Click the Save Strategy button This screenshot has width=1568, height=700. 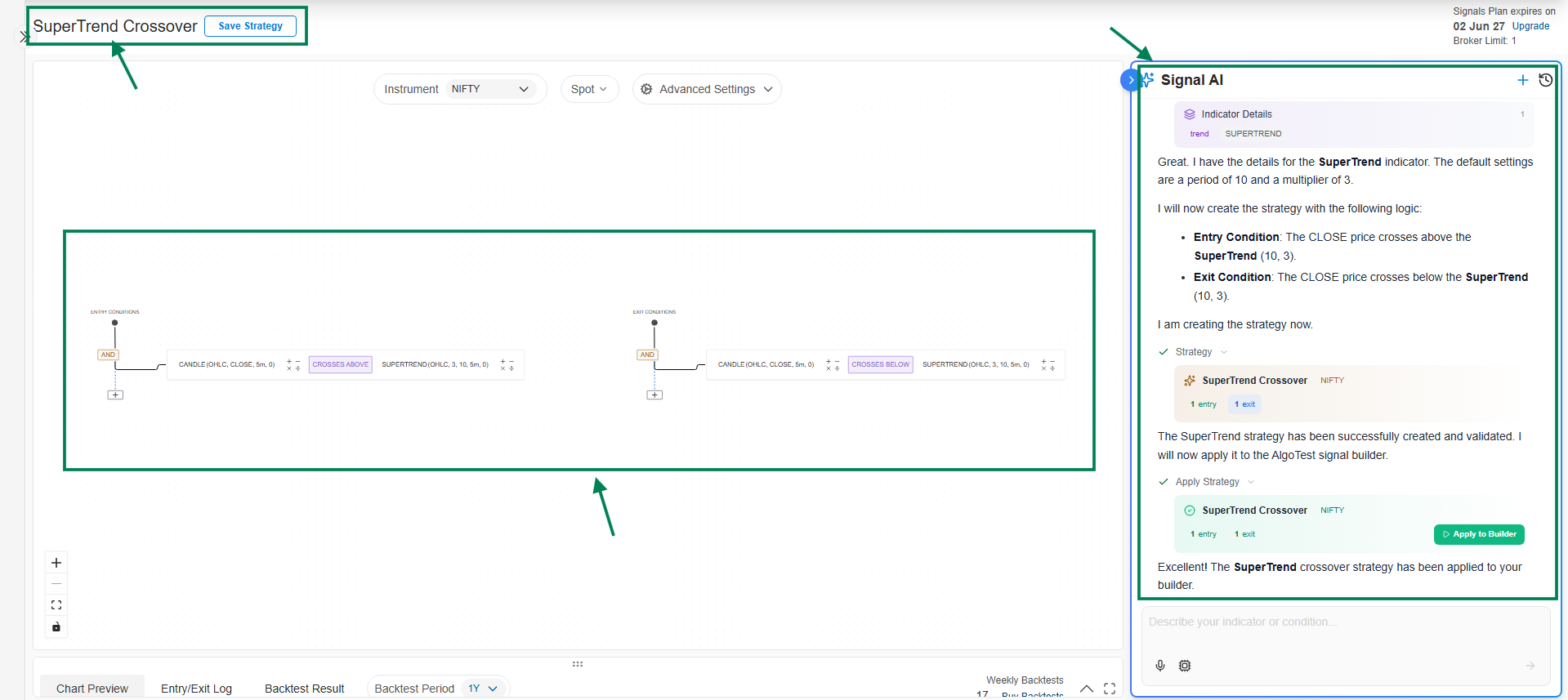[x=250, y=26]
